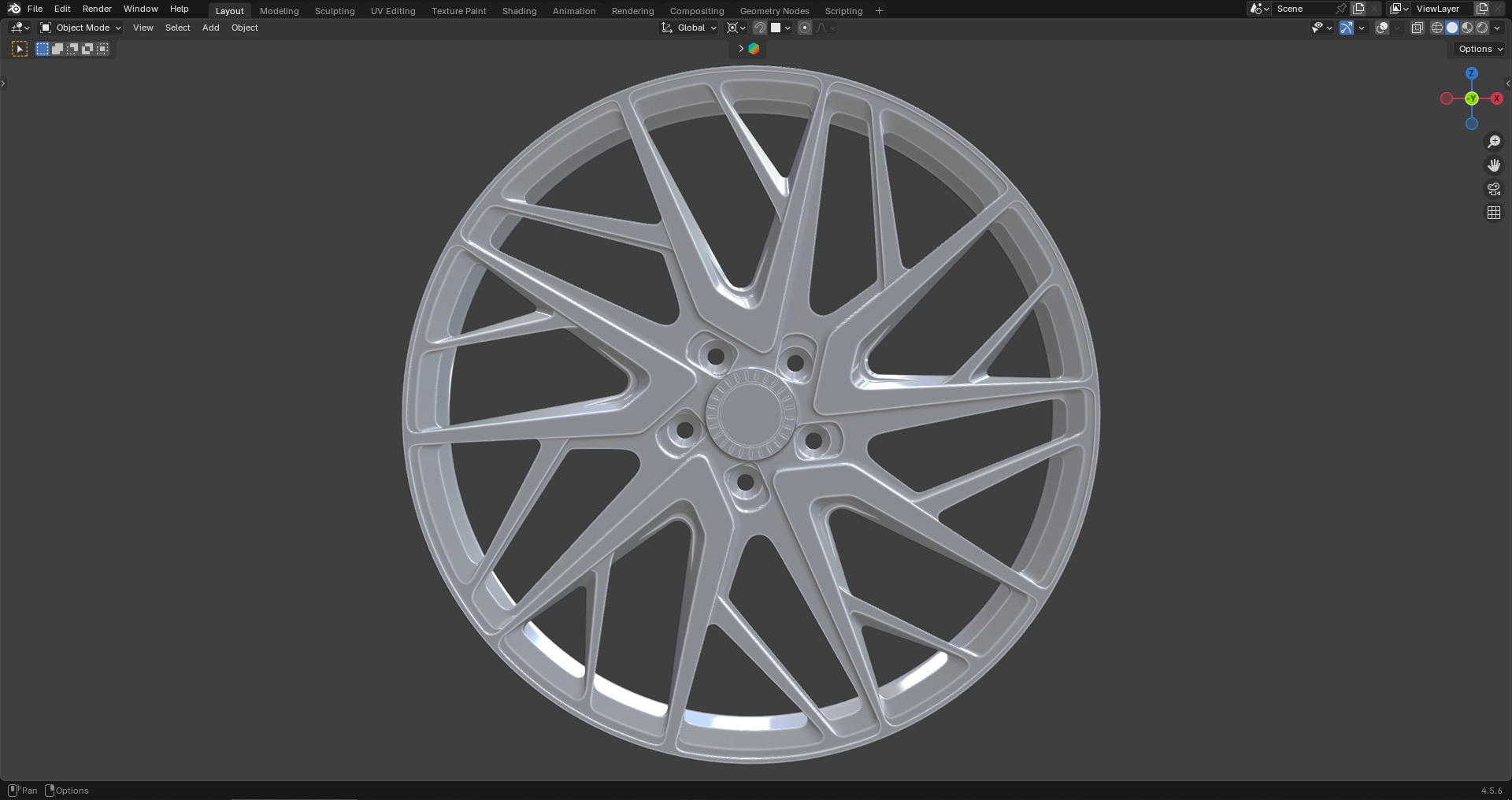Viewport: 1512px width, 800px height.
Task: Click the negative Z axis gizmo circle
Action: 1472,124
